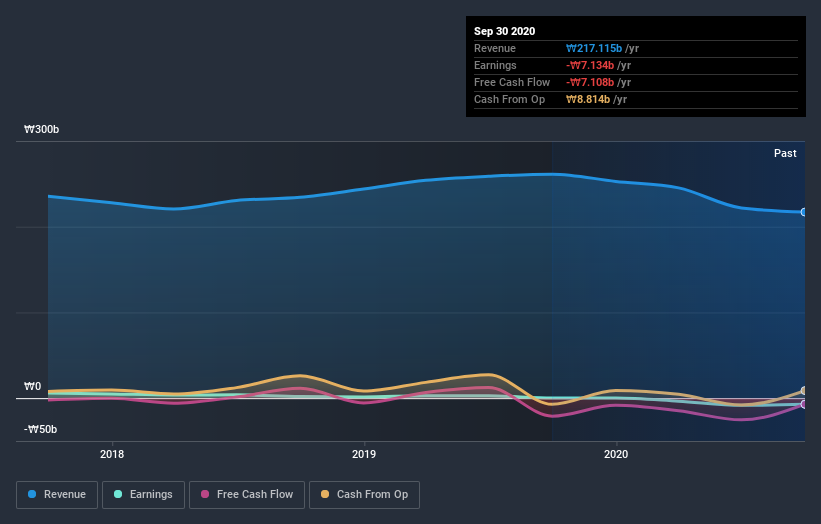This screenshot has height=524, width=821.
Task: Select the 2020 x-axis label
Action: (x=616, y=454)
